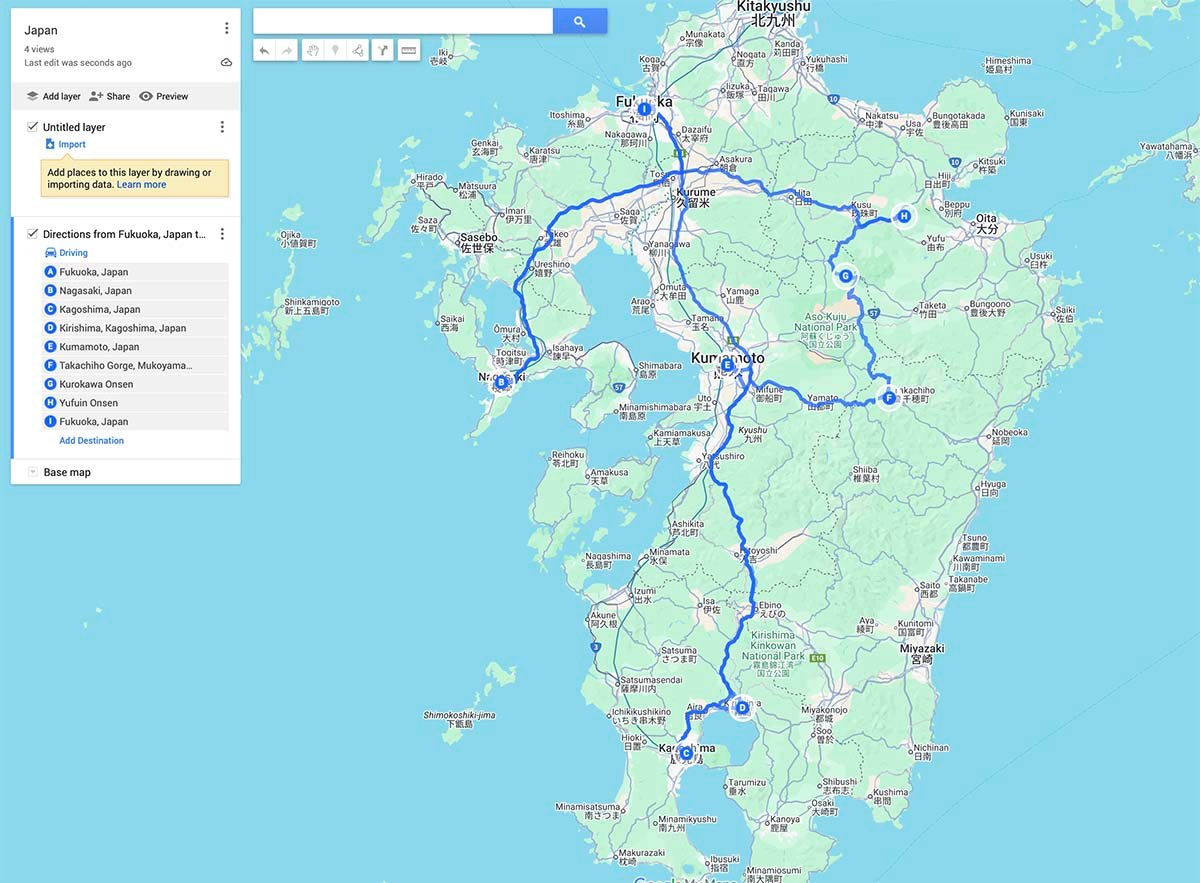1200x883 pixels.
Task: Open the Learn more link
Action: point(141,185)
